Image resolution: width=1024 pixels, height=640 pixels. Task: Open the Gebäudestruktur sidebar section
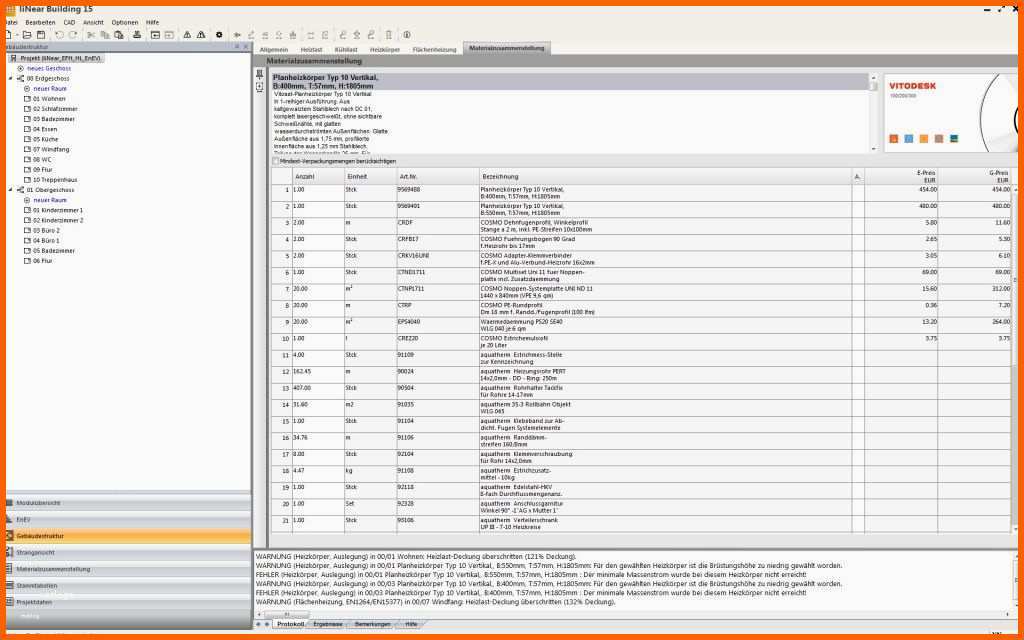tap(128, 536)
